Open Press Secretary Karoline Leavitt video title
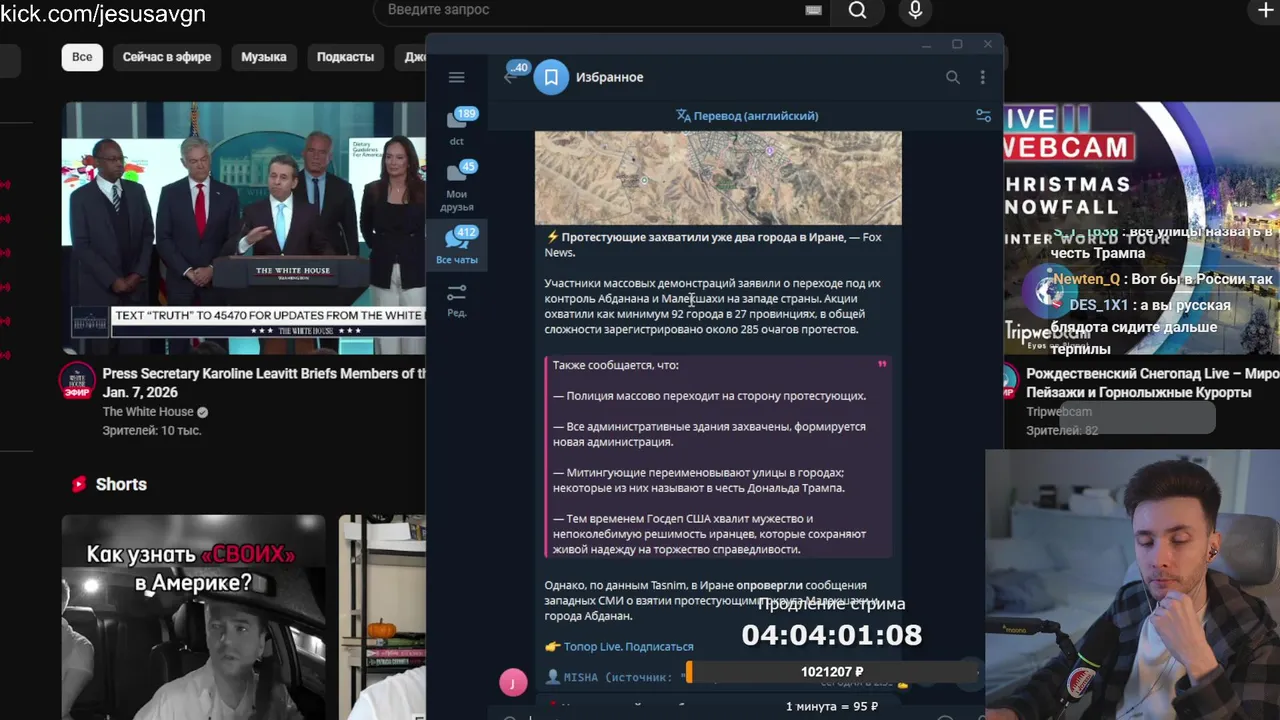The height and width of the screenshot is (720, 1280). pos(264,383)
